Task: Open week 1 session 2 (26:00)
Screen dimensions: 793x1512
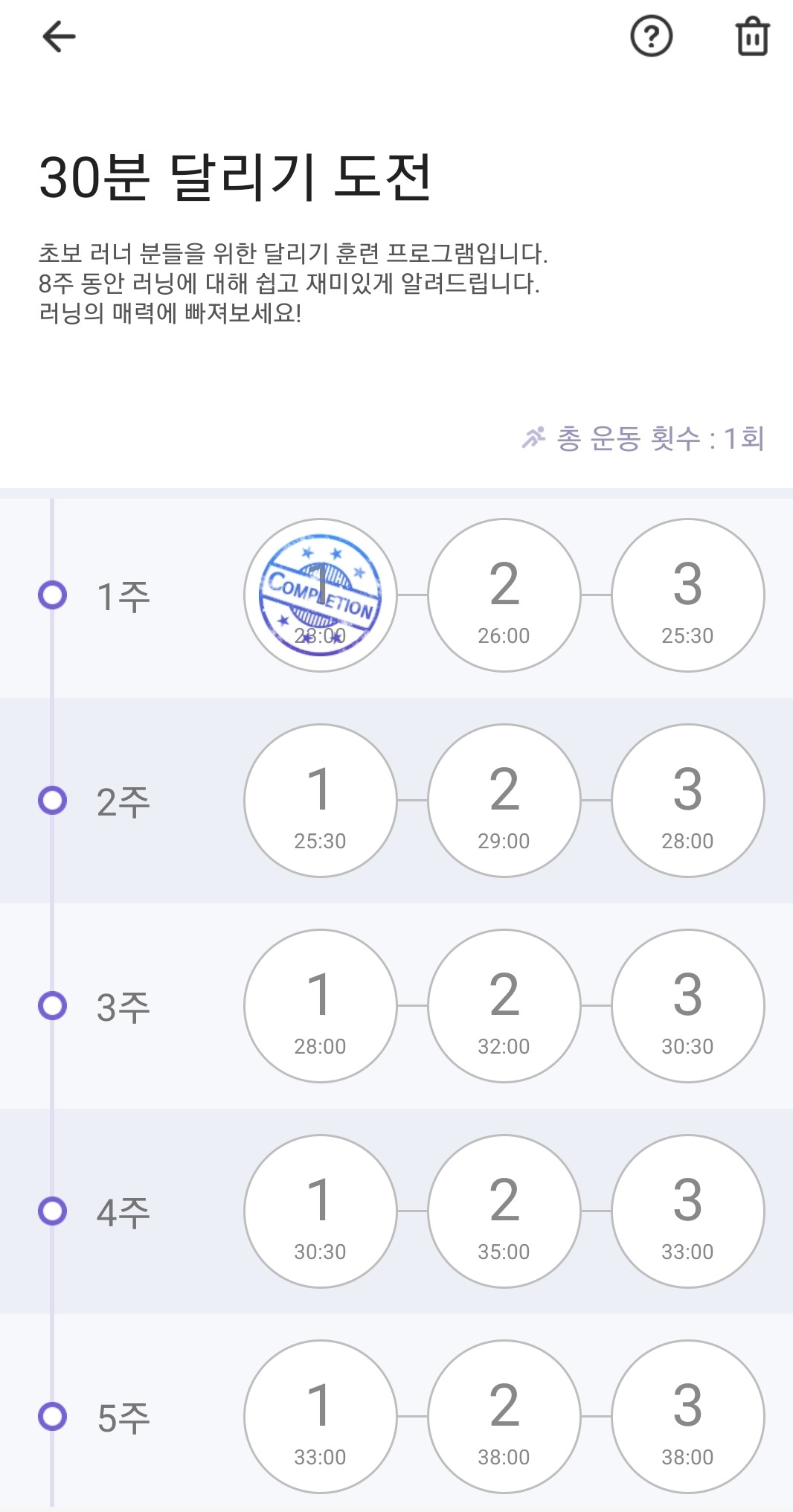Action: click(504, 595)
